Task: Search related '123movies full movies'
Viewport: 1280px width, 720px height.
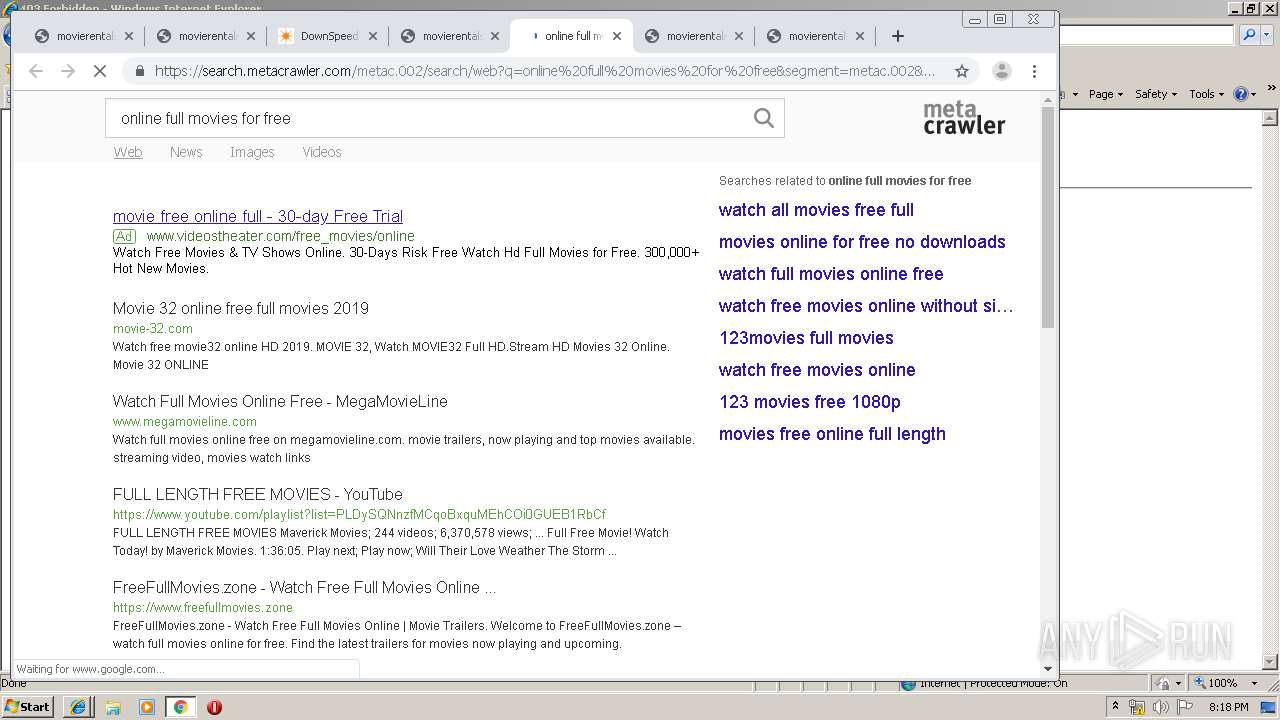Action: 806,338
